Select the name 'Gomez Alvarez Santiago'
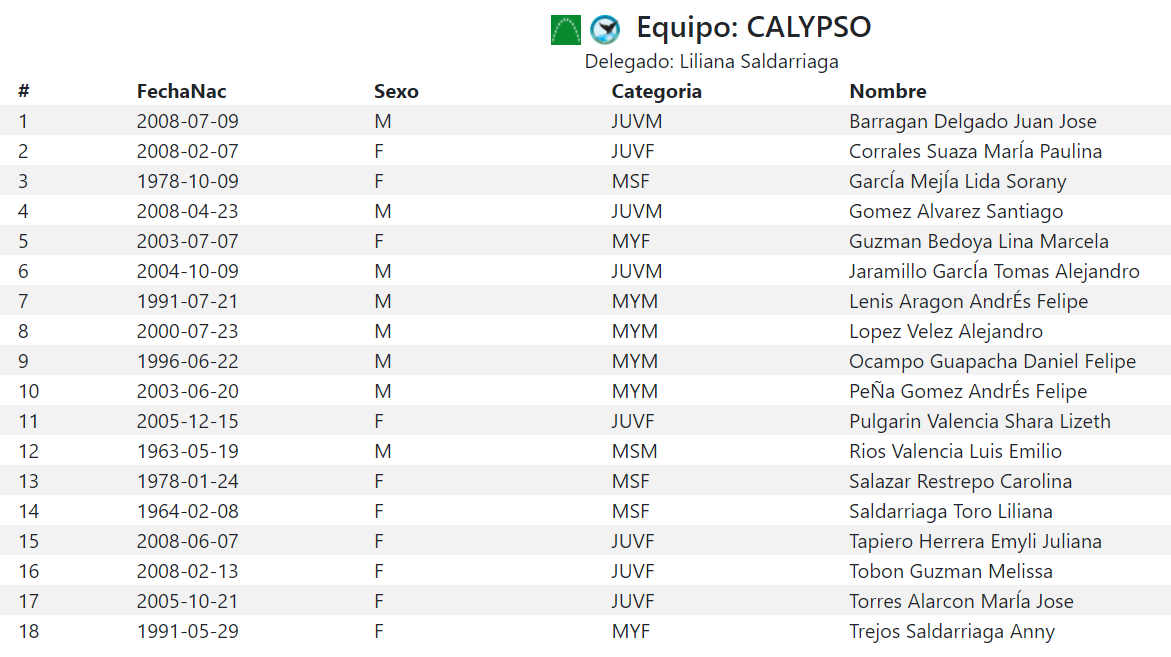The height and width of the screenshot is (657, 1171). (x=955, y=212)
